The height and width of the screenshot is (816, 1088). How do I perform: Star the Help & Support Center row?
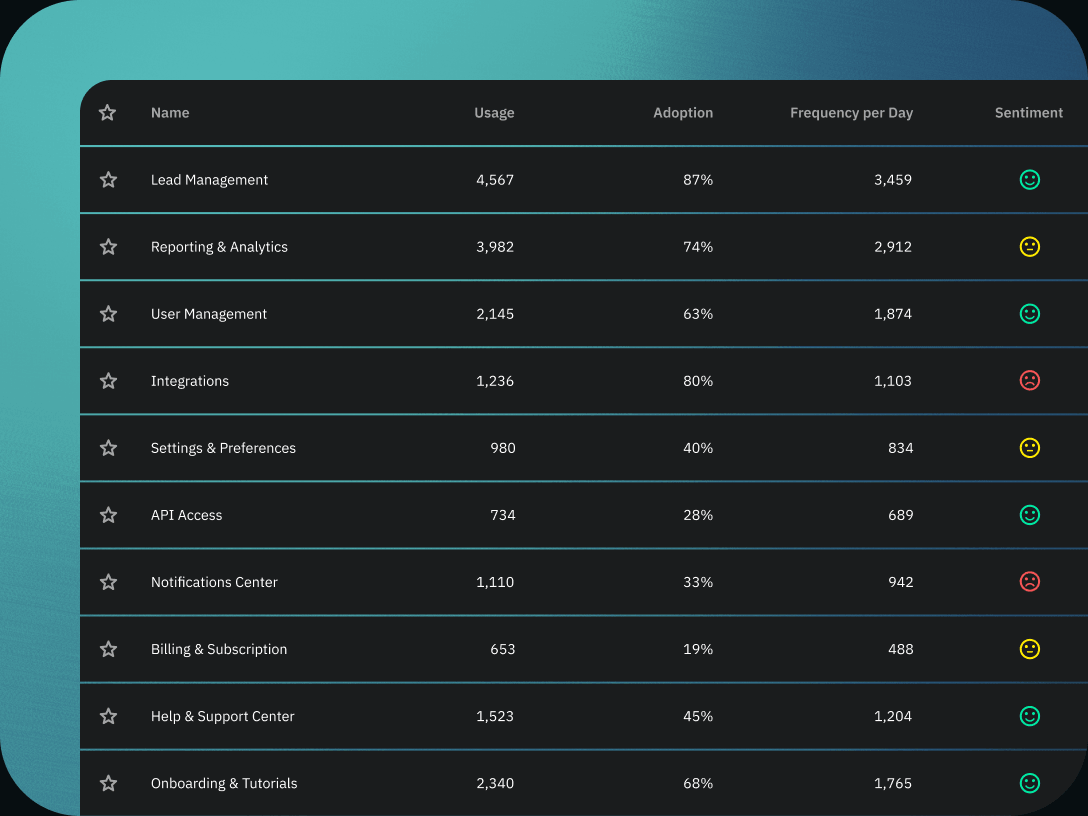point(108,716)
